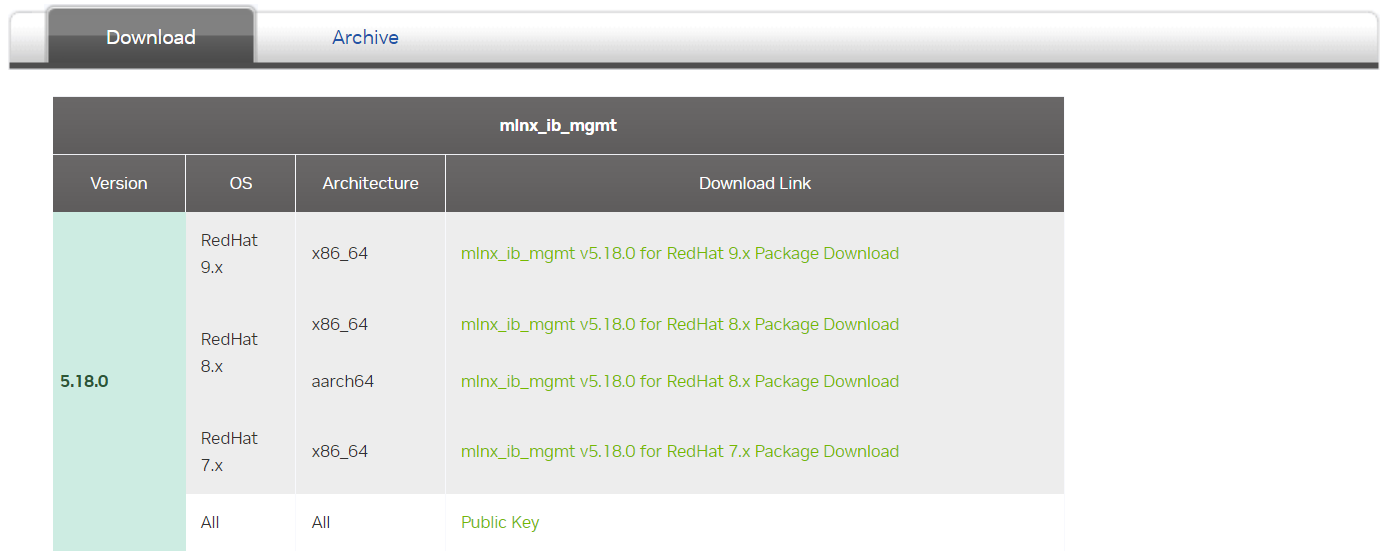Select the RedHat 7.x OS cell
Image resolution: width=1390 pixels, height=556 pixels.
pyautogui.click(x=241, y=452)
